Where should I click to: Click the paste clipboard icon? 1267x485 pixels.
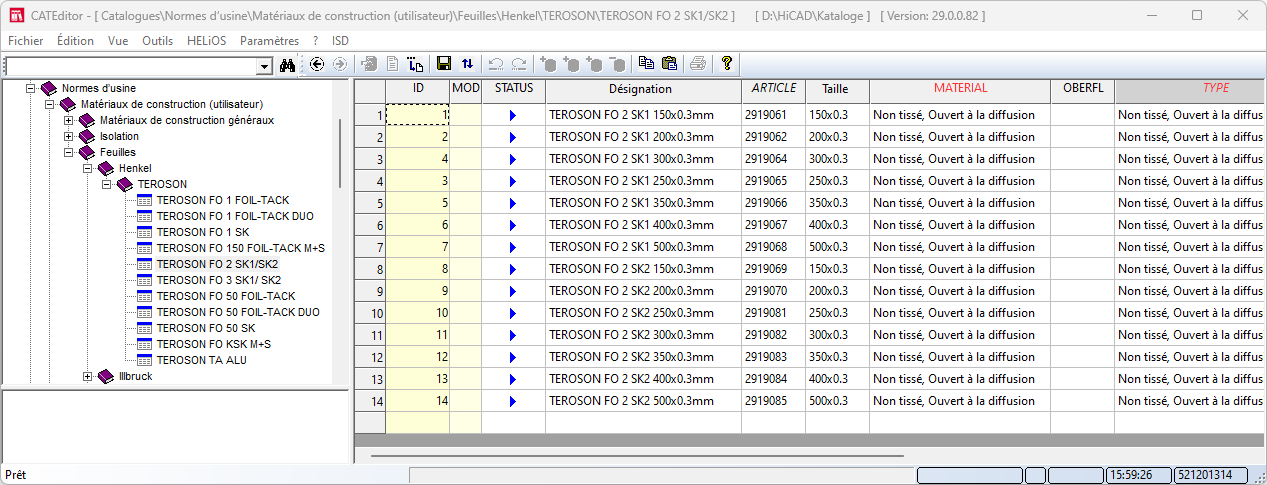click(x=669, y=64)
